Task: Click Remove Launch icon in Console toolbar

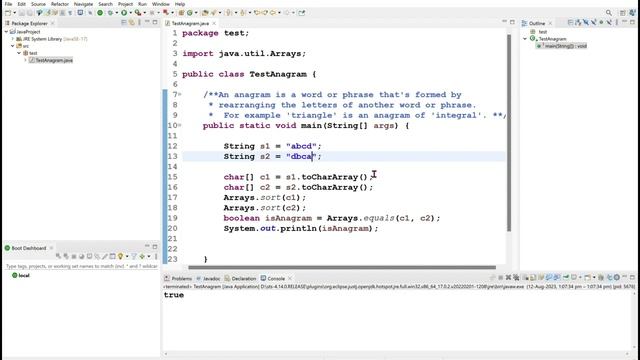Action: (x=508, y=278)
